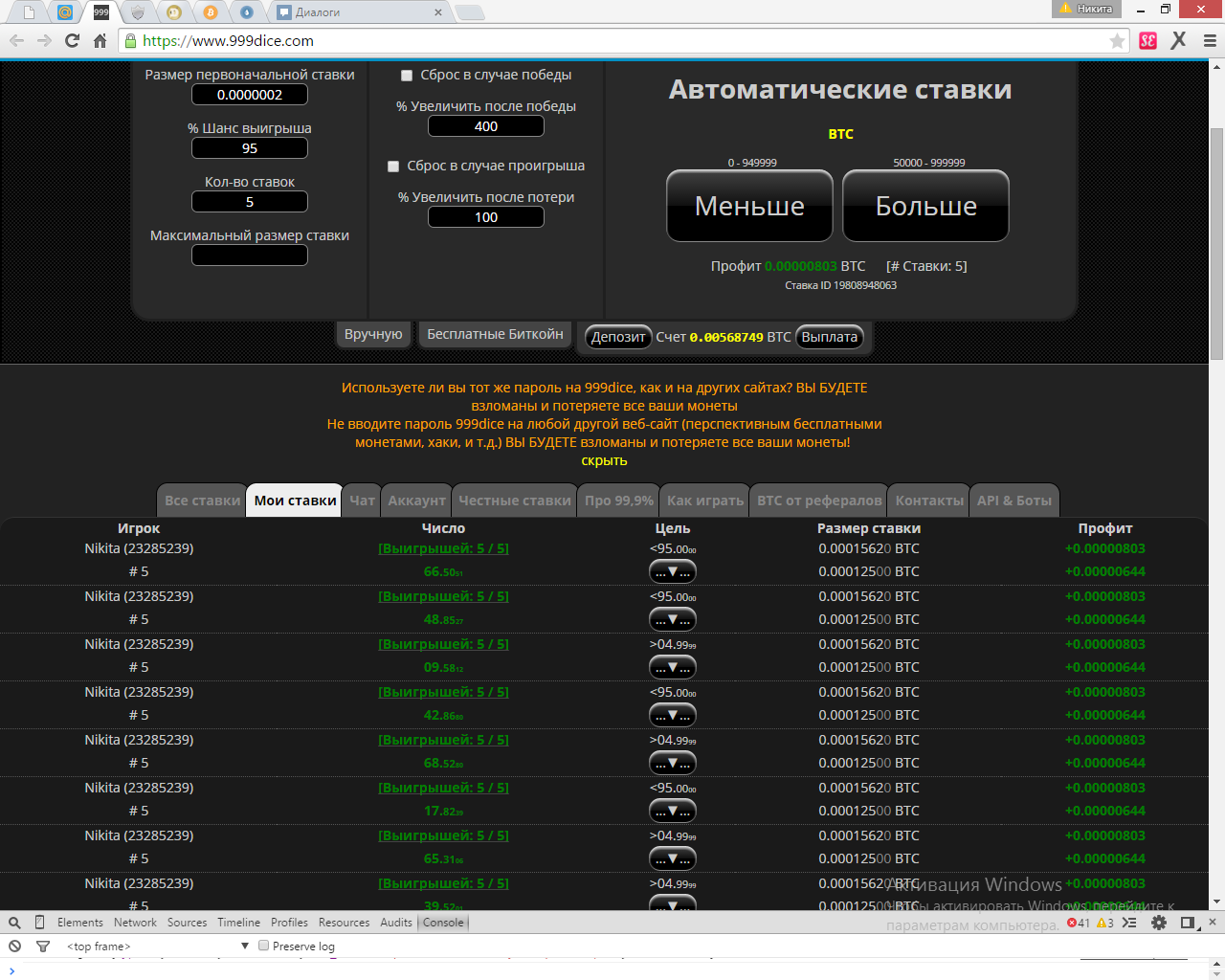This screenshot has height=980, width=1225.
Task: Tick the Preserve log checkbox
Action: (263, 946)
